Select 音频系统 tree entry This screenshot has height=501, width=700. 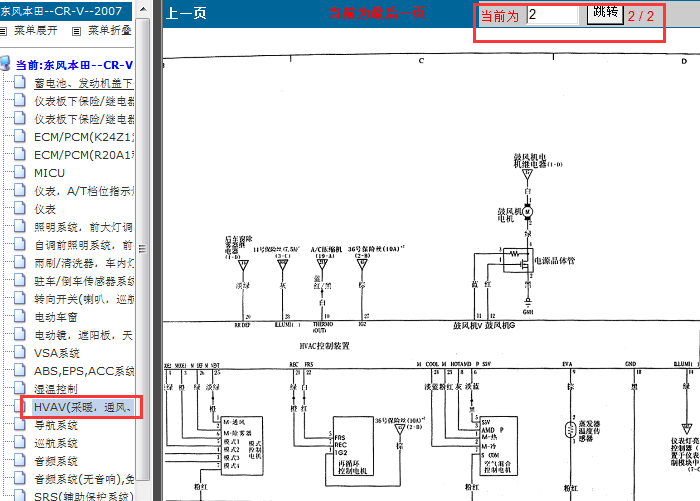click(x=56, y=461)
